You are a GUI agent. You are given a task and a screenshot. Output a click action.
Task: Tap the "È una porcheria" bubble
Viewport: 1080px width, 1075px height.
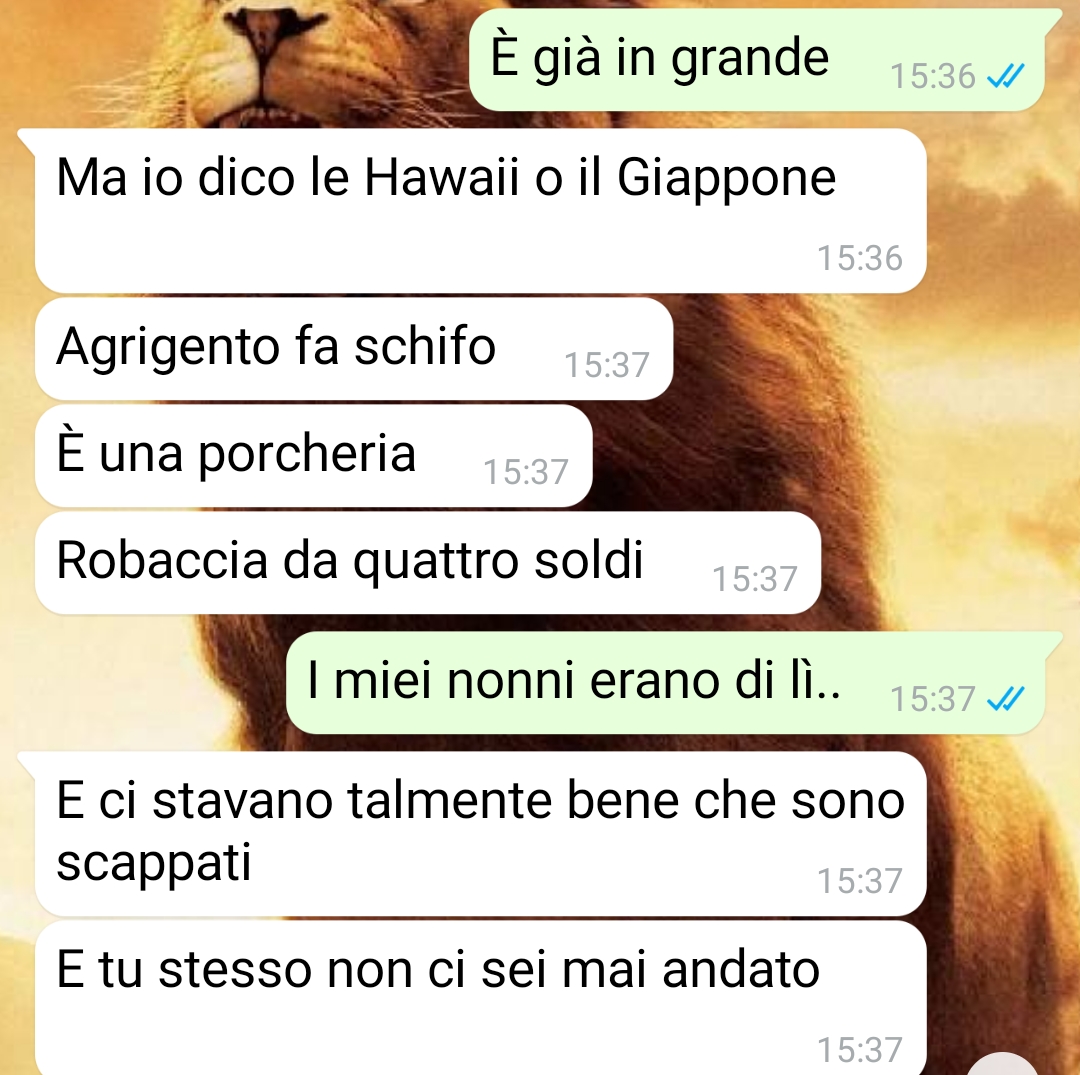point(313,455)
